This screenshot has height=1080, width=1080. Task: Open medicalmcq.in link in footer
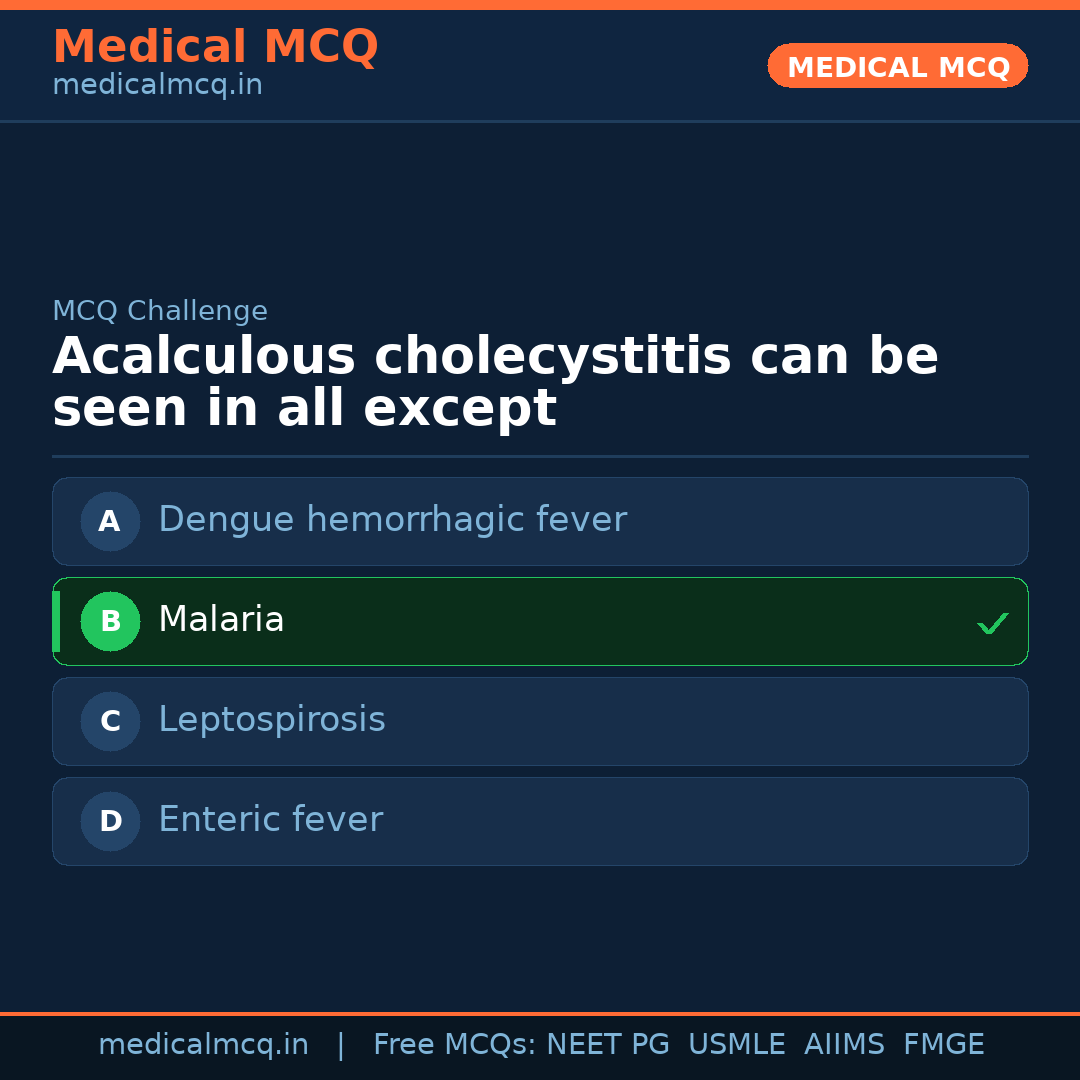[x=203, y=1045]
